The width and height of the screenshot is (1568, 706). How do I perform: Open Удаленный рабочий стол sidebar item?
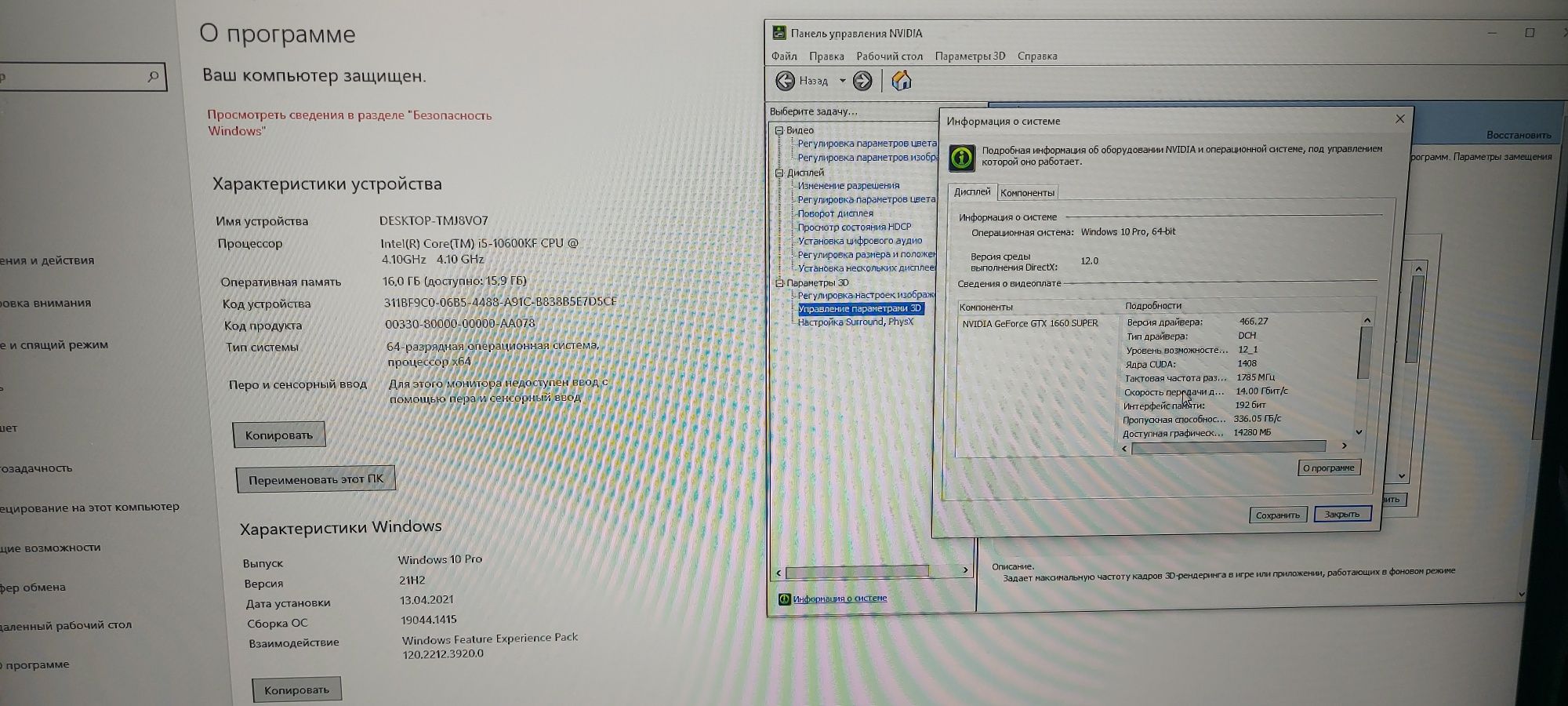[x=66, y=626]
